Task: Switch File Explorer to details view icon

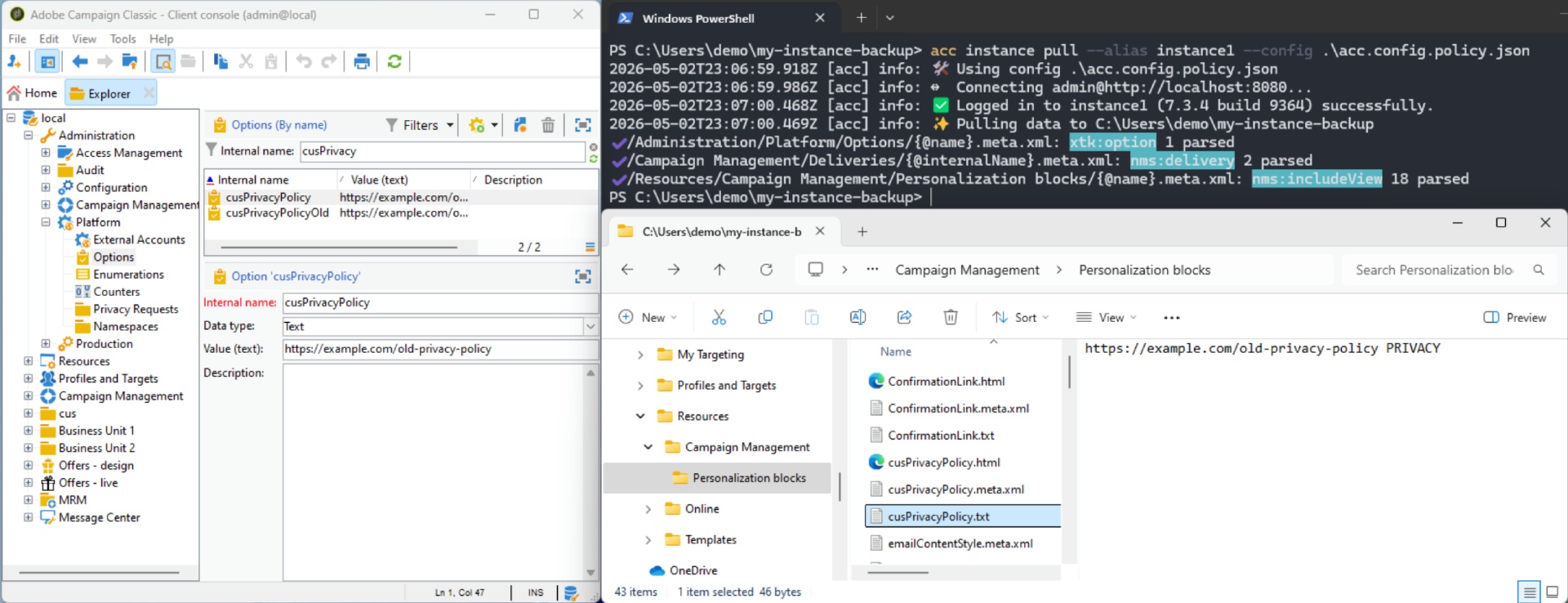Action: (x=1530, y=592)
